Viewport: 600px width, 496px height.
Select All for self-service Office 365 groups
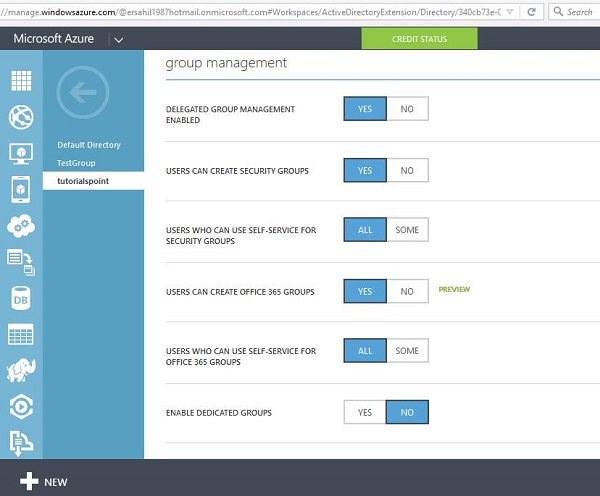pos(365,351)
